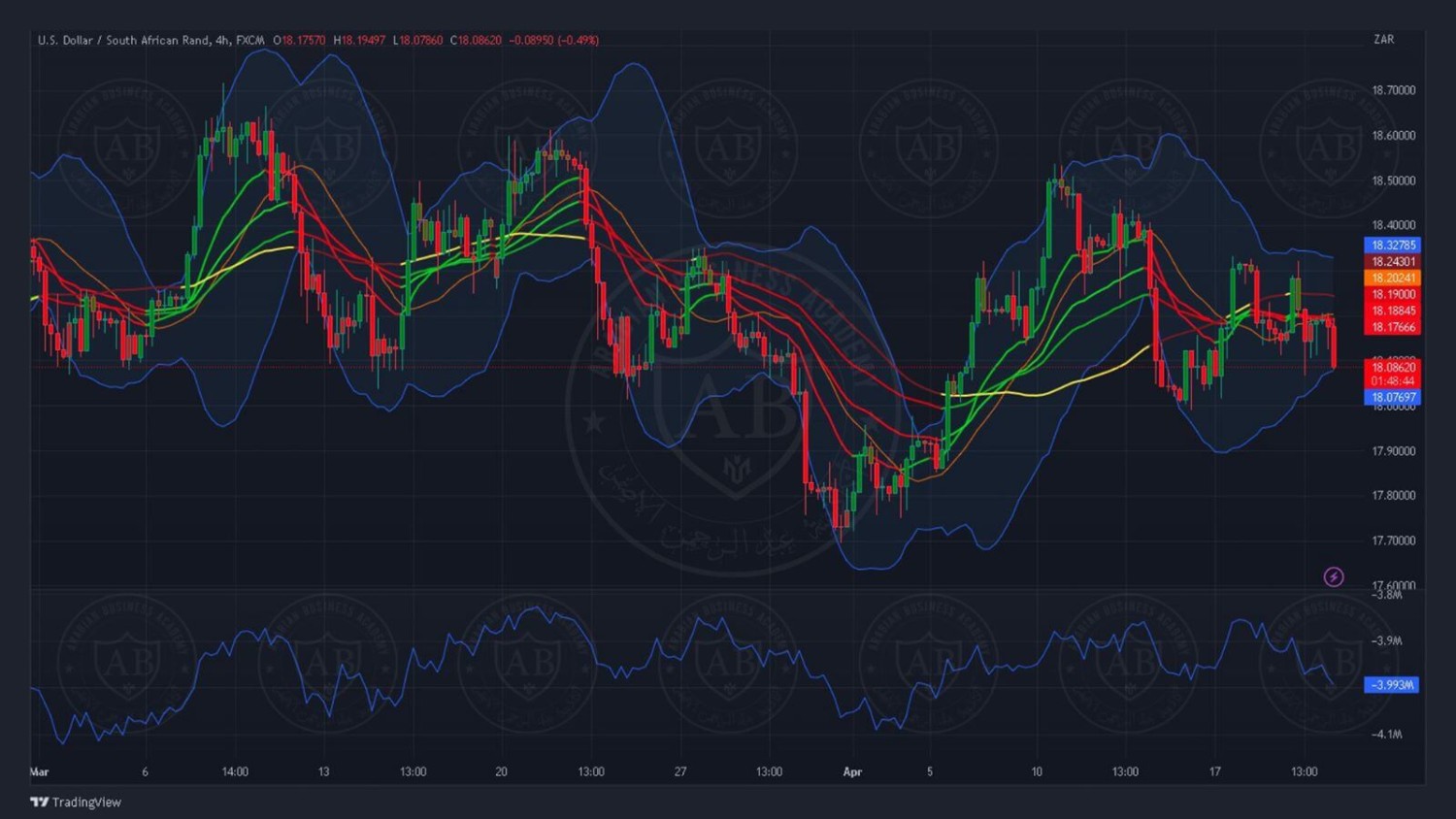Screen dimensions: 1456x819
Task: Click the blue −3.993M indicator label
Action: [1392, 685]
